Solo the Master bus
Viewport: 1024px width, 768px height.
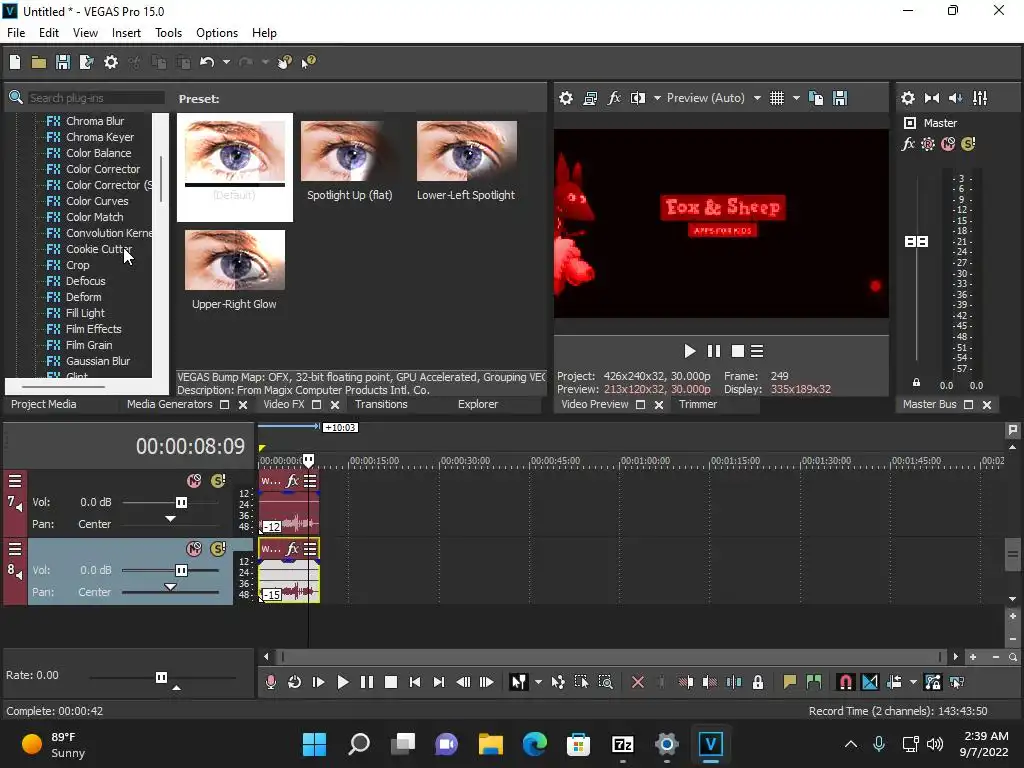click(x=968, y=144)
